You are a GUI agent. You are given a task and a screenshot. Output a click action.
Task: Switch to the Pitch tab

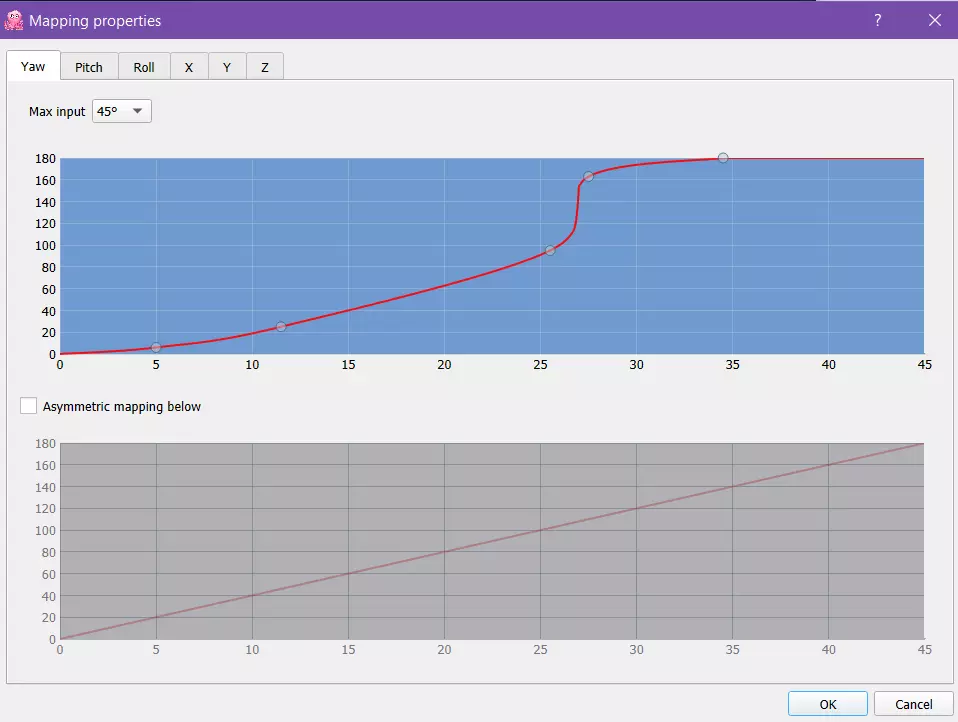pos(89,67)
